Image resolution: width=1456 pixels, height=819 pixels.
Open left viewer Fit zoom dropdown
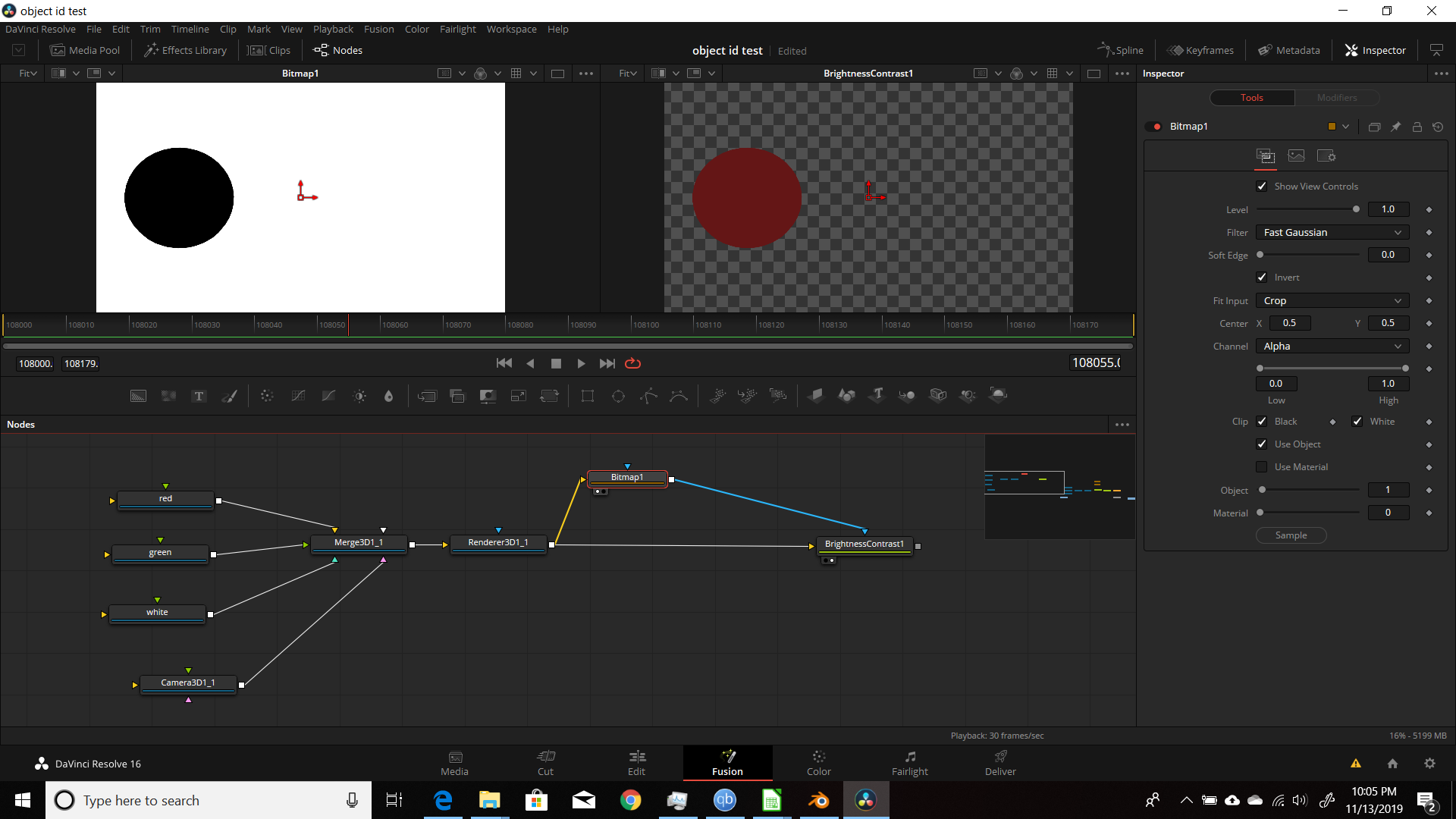point(28,74)
